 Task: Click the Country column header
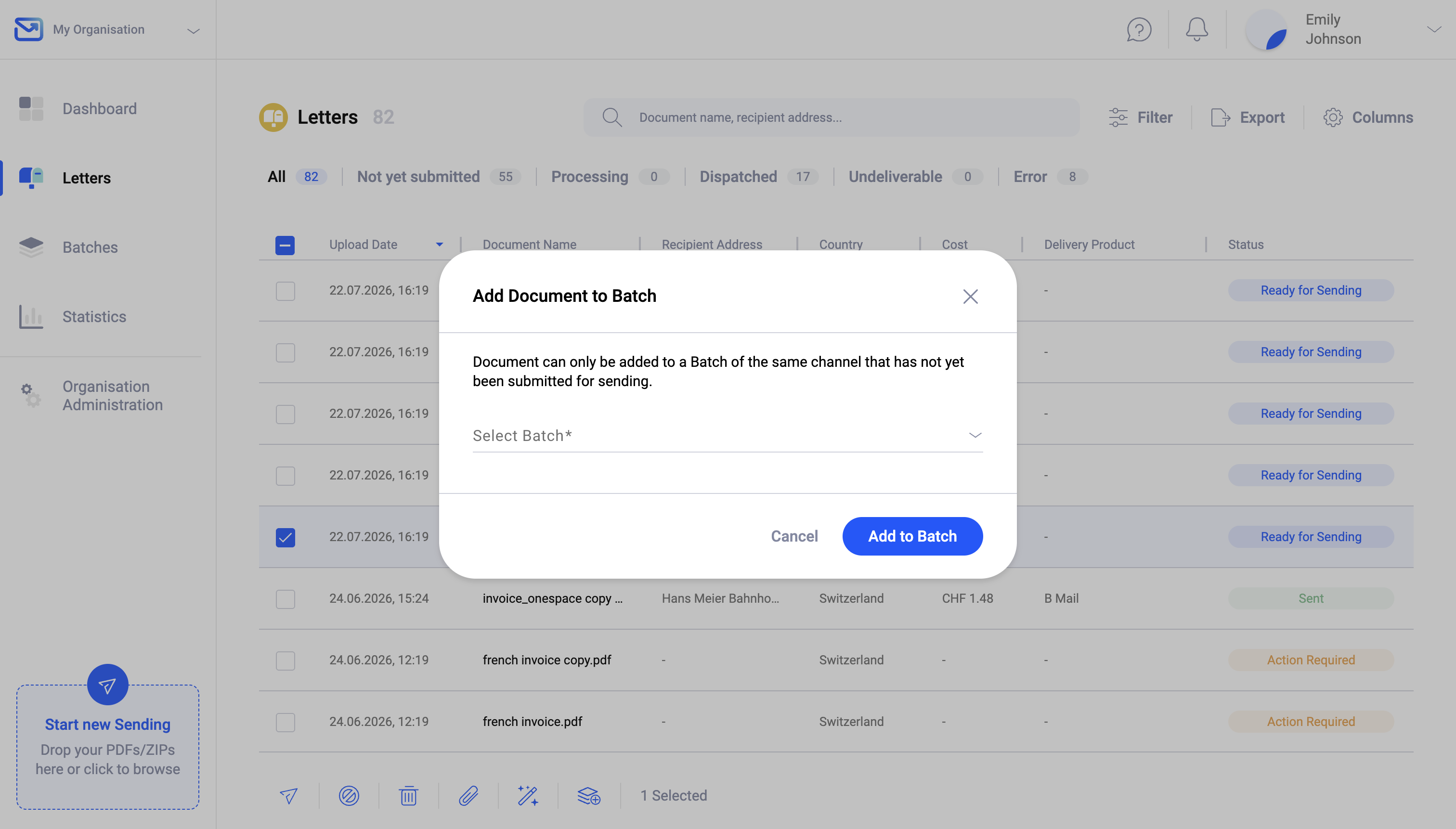click(841, 244)
